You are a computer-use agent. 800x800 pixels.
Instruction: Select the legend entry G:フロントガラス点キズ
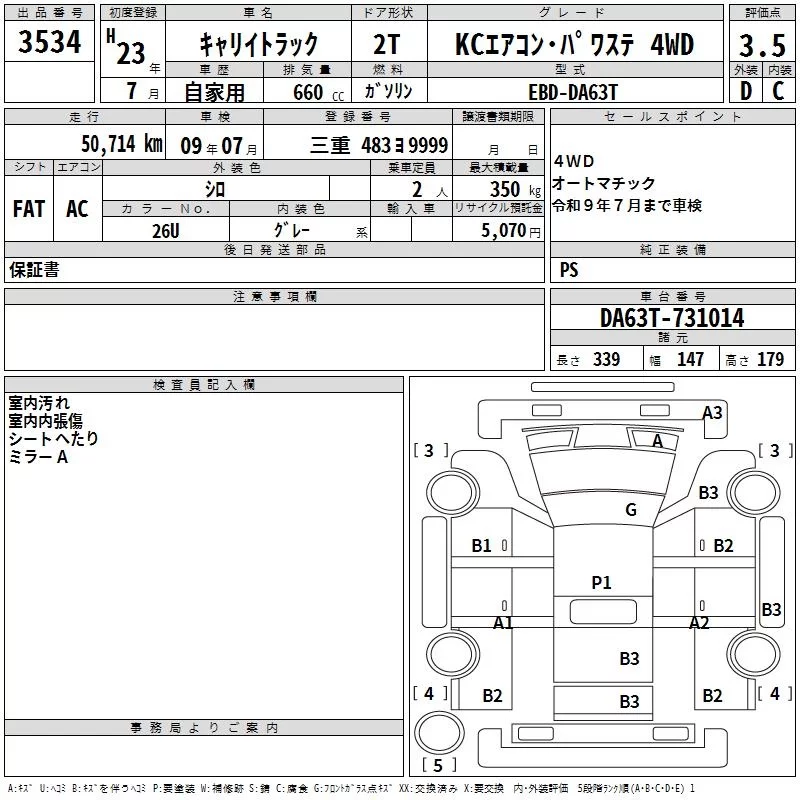pyautogui.click(x=353, y=789)
